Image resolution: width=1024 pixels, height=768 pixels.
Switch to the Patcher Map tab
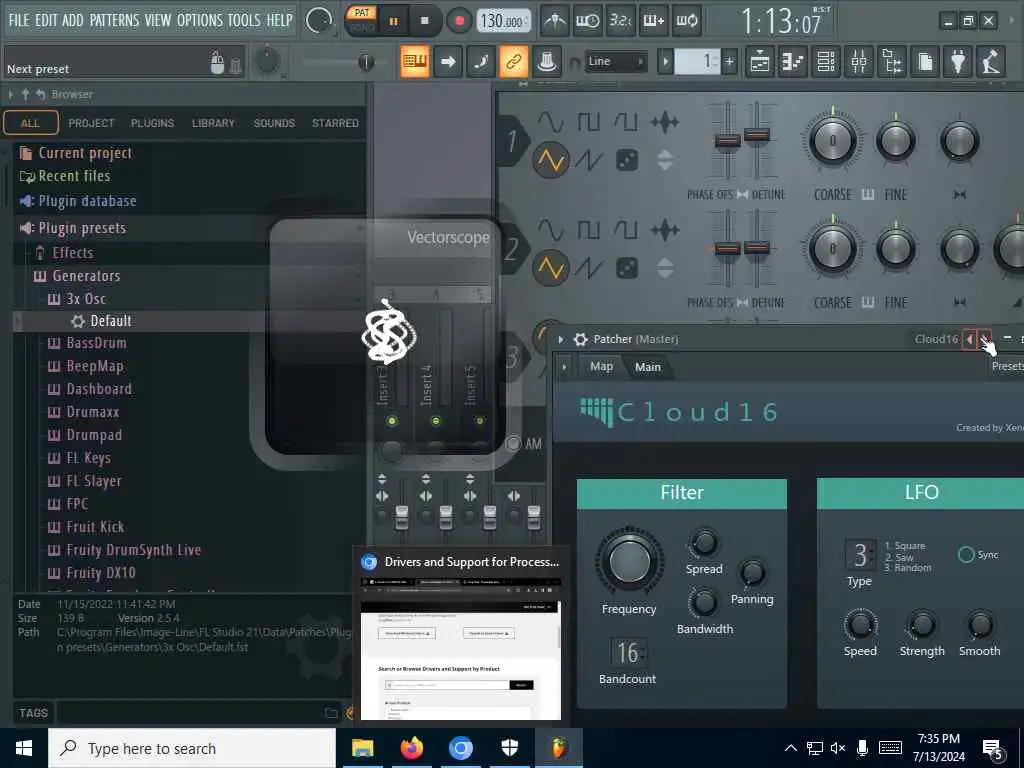tap(601, 366)
